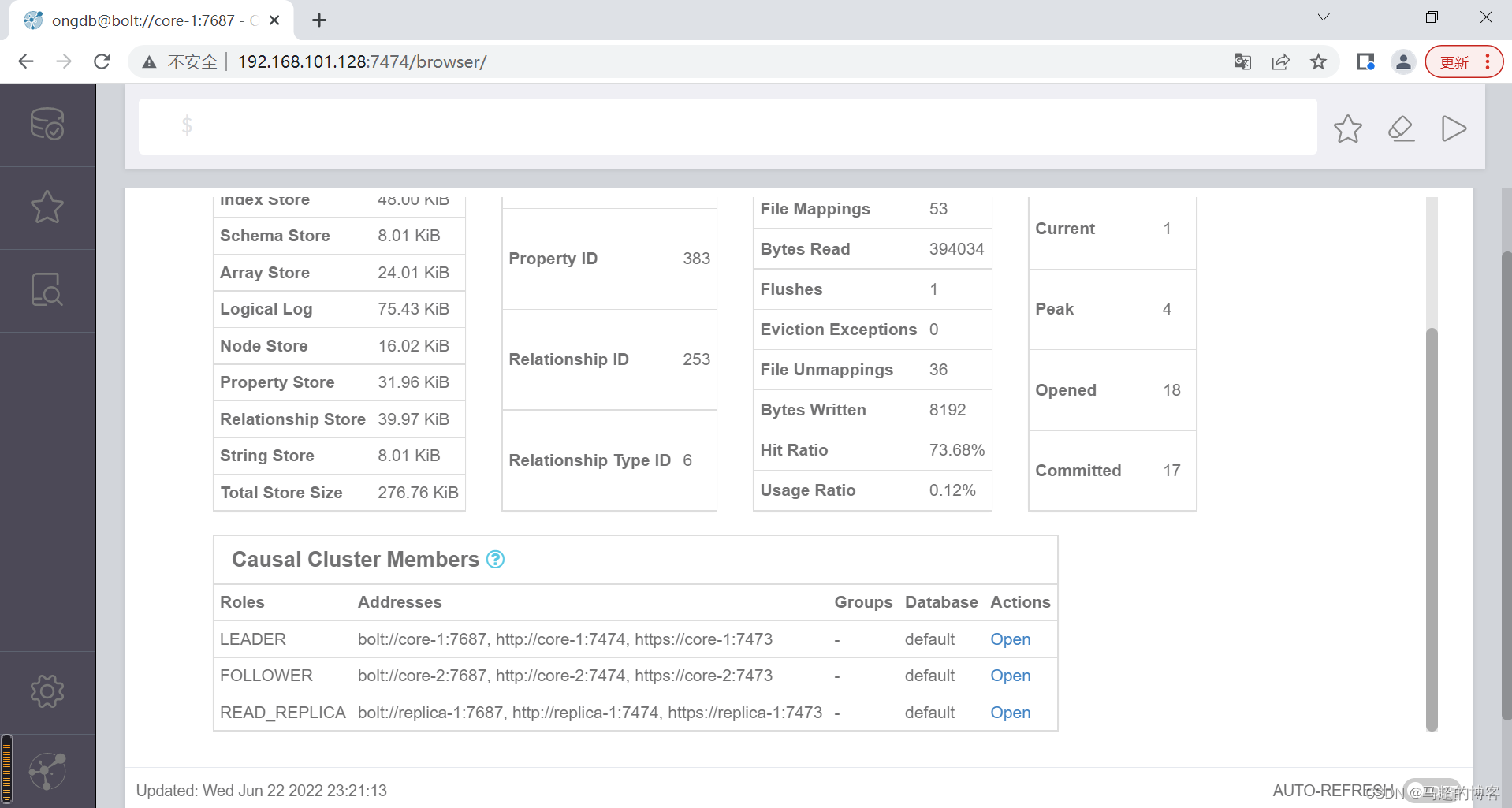Open browser settings gear in sidebar

tap(47, 691)
